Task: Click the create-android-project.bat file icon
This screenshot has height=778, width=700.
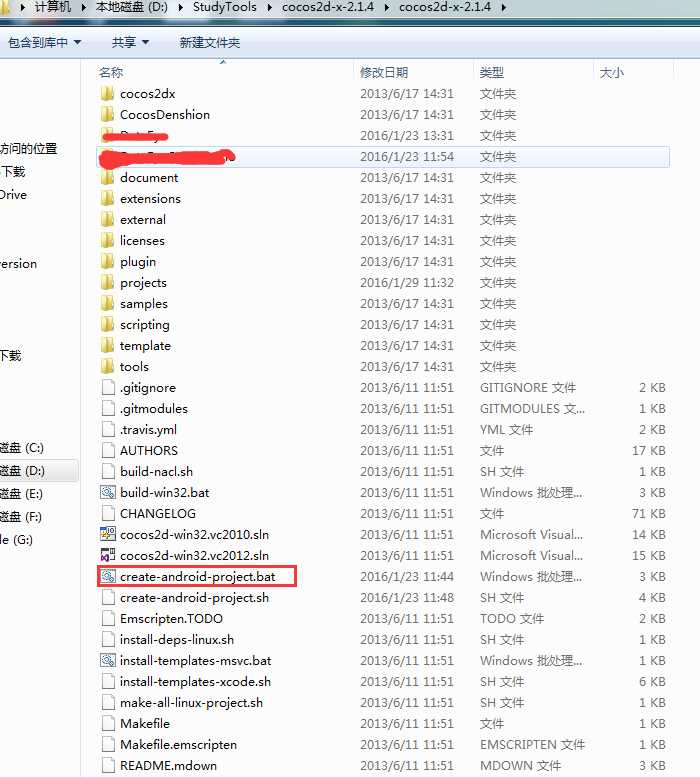Action: 108,577
